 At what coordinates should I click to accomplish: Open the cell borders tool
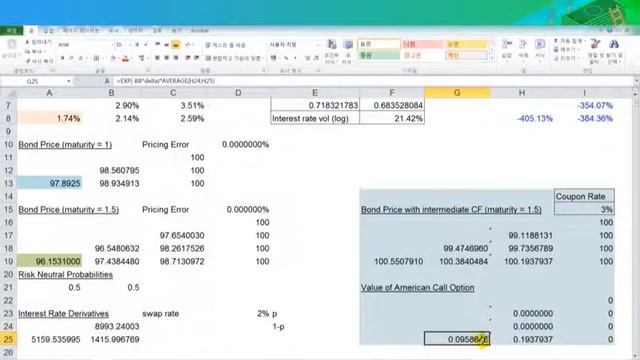97,58
